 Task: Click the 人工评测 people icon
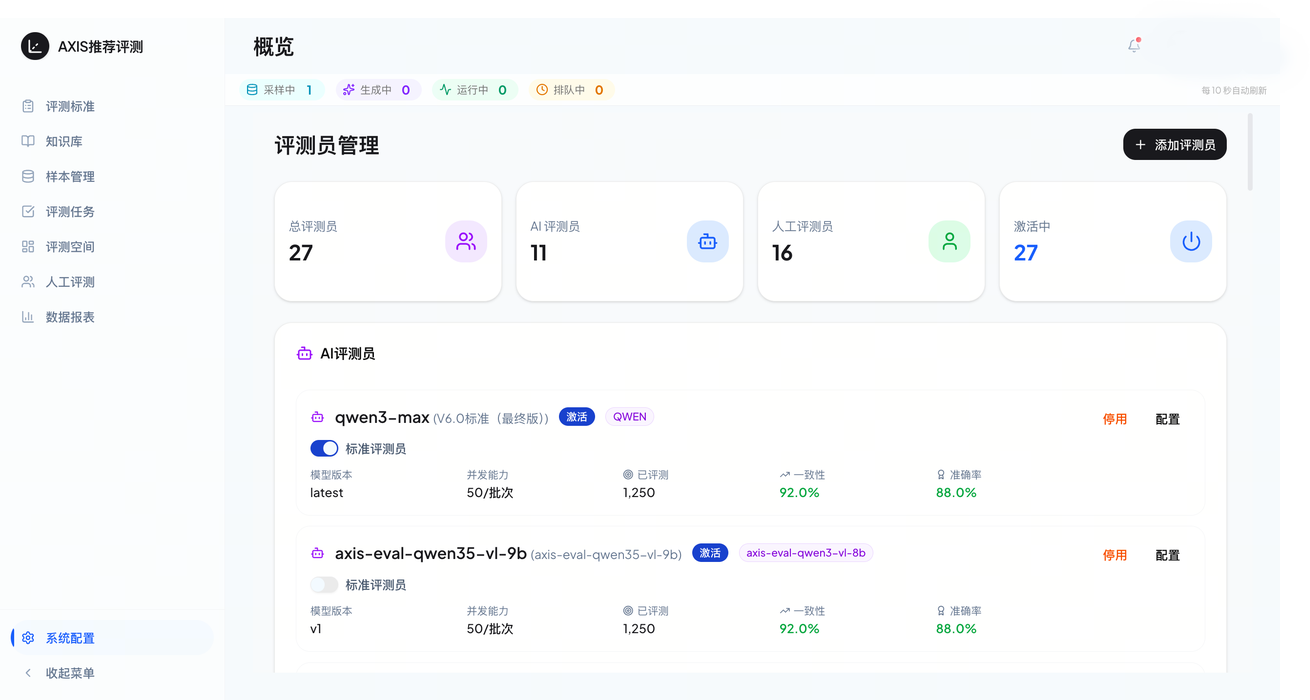click(x=28, y=281)
